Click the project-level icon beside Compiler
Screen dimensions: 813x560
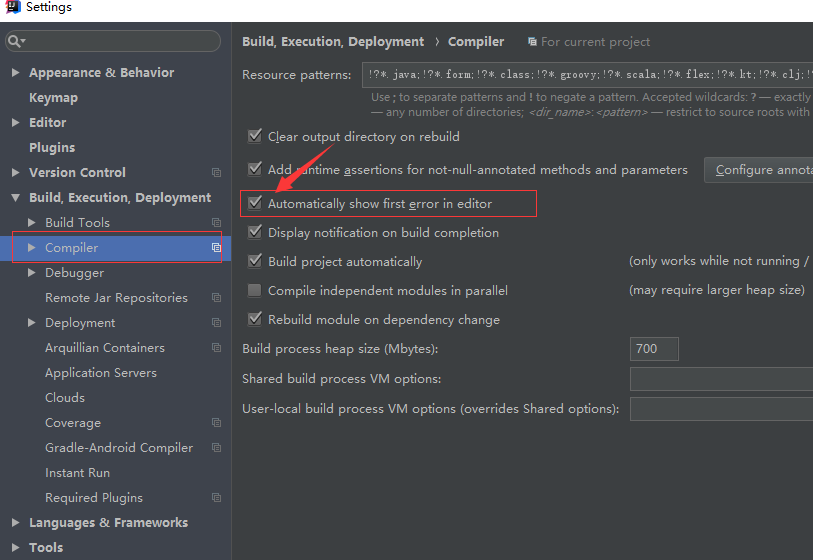(216, 248)
